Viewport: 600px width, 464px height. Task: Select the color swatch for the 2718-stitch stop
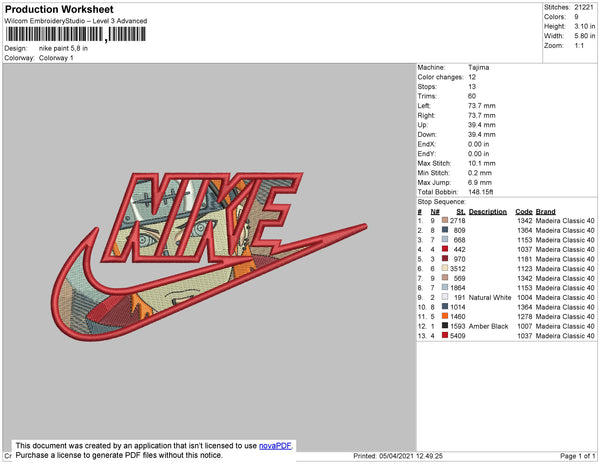(445, 220)
